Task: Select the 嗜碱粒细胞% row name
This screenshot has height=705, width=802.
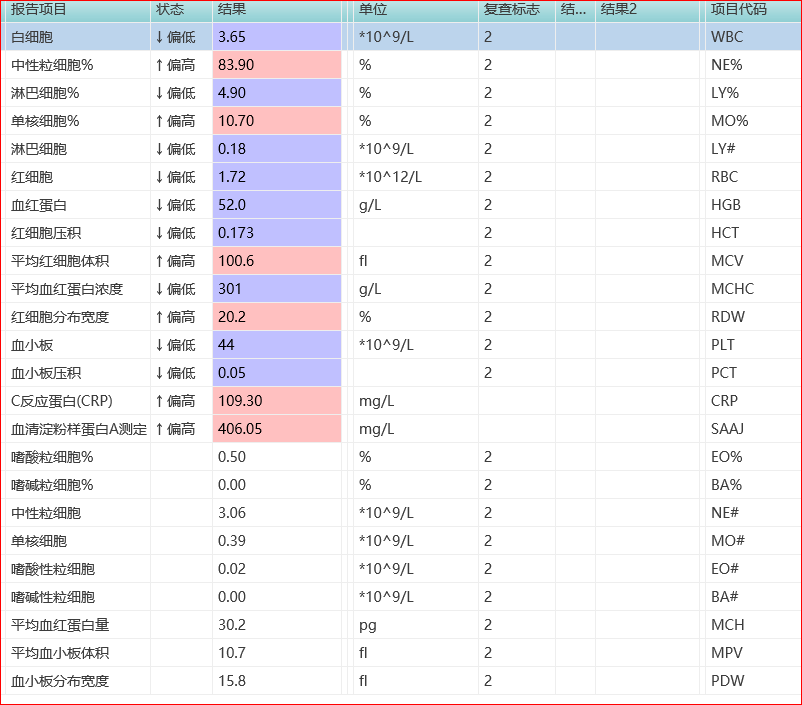Action: click(x=52, y=485)
